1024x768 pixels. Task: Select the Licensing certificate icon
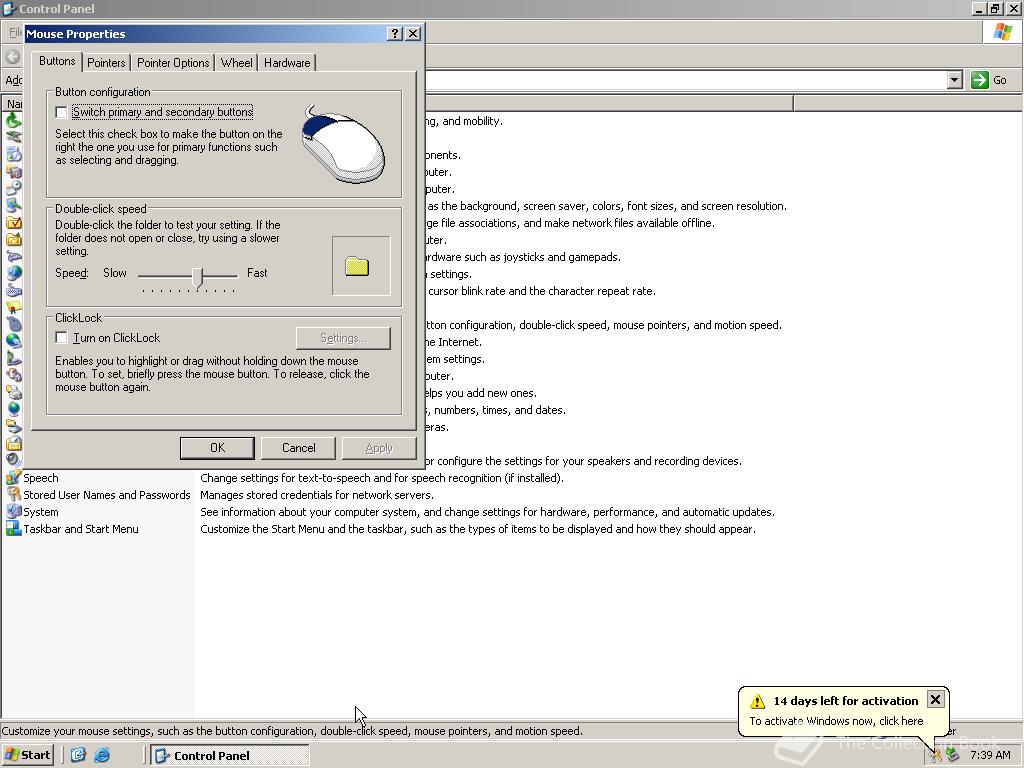[14, 308]
